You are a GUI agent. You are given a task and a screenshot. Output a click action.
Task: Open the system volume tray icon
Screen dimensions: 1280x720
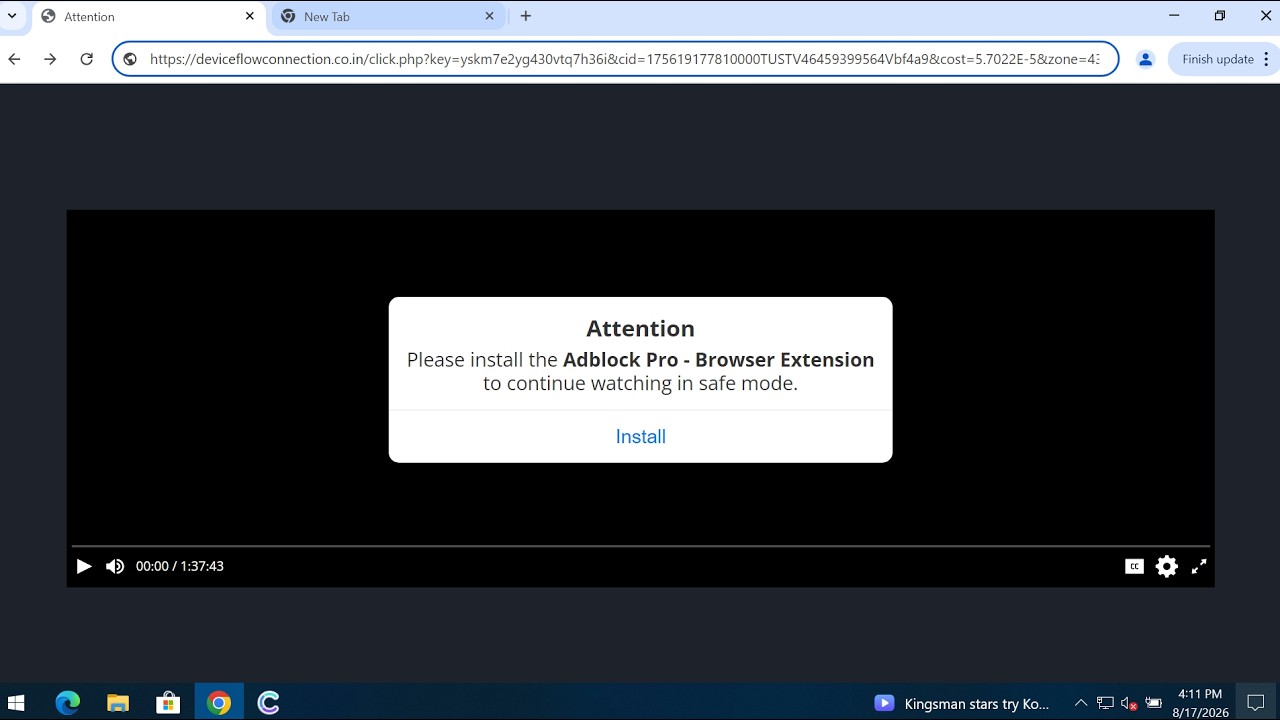[x=1129, y=704]
